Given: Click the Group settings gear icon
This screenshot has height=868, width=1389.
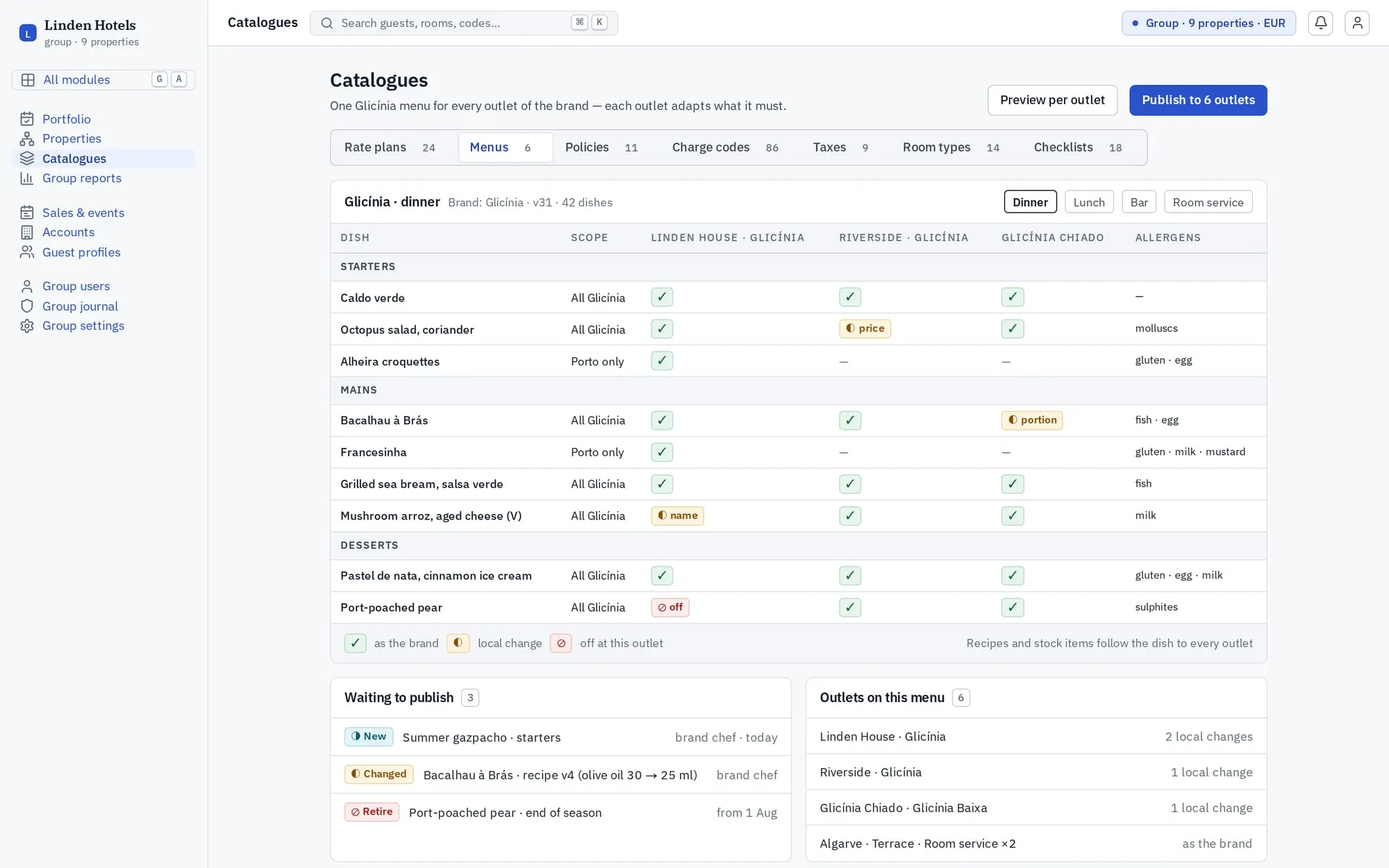Looking at the screenshot, I should [x=27, y=326].
